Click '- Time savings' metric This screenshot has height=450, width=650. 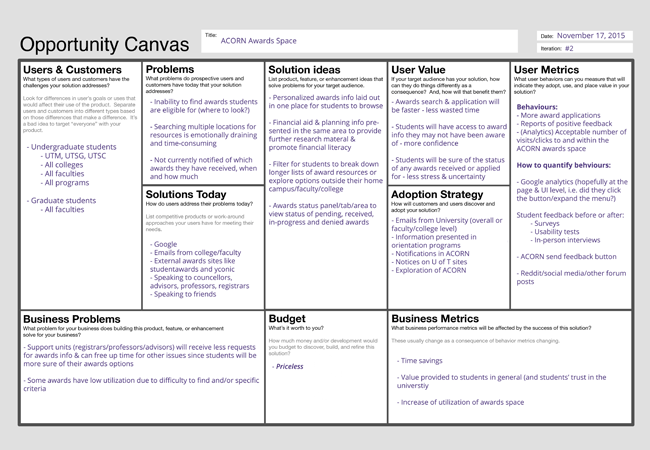click(x=420, y=361)
